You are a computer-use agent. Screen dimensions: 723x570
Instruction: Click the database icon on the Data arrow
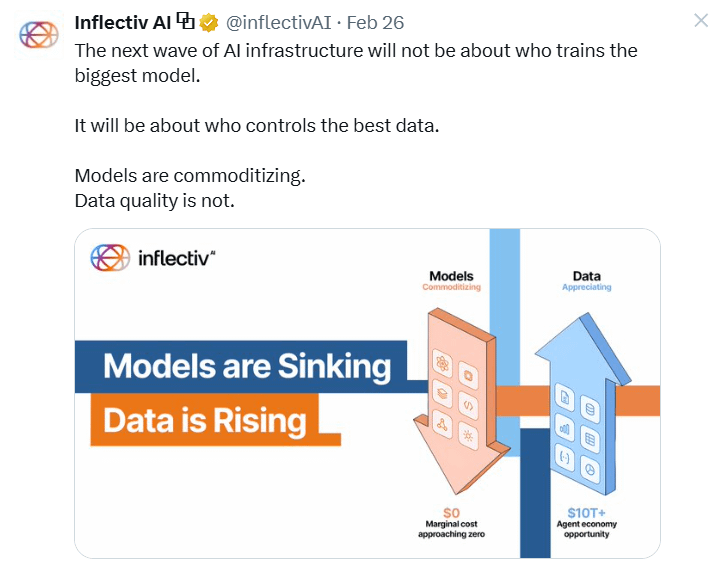(589, 408)
